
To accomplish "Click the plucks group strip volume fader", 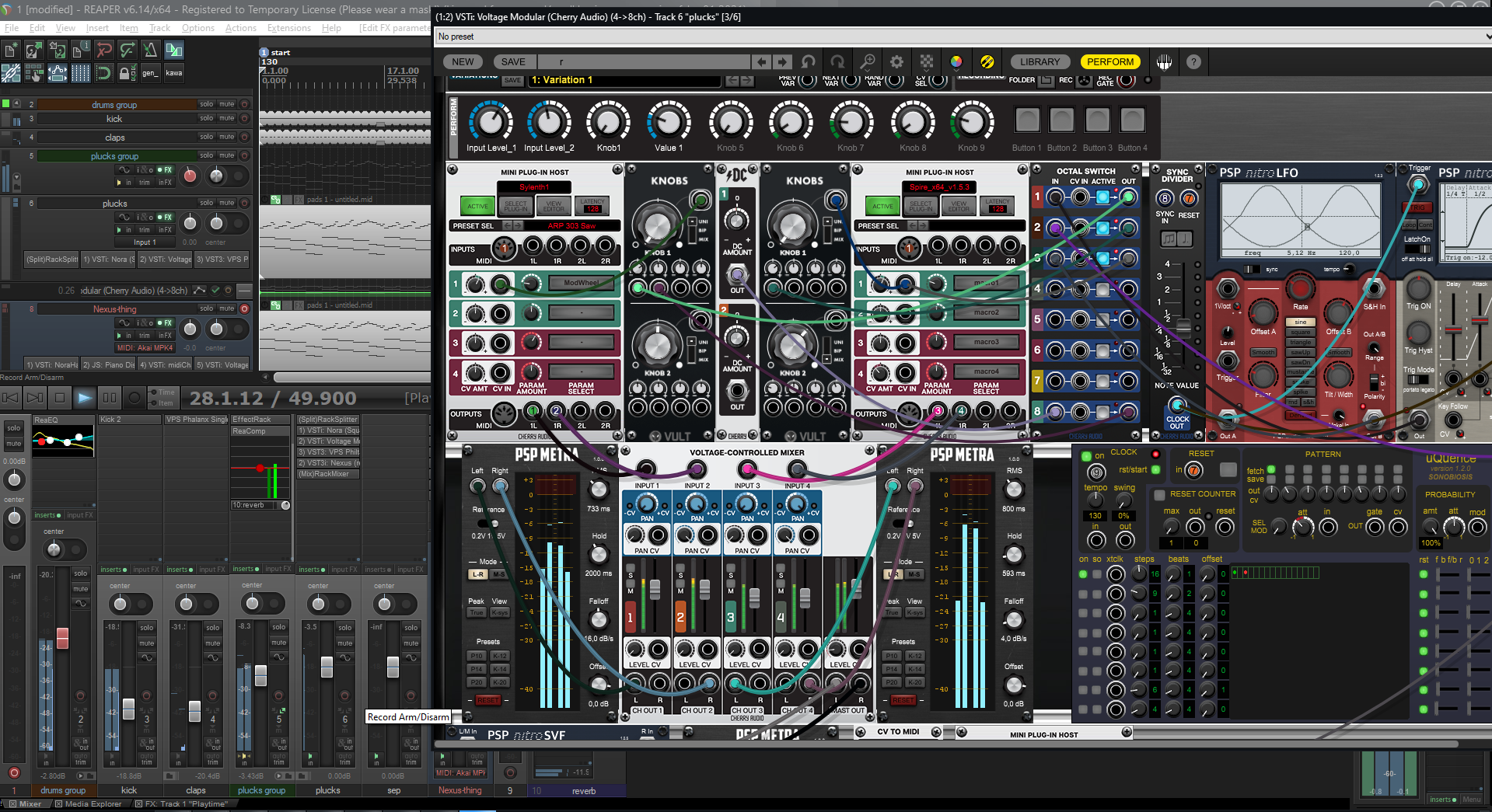I will click(261, 674).
